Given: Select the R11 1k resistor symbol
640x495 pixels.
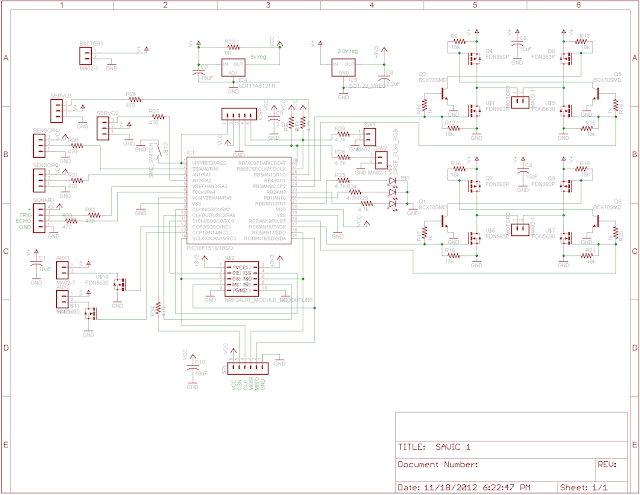Looking at the screenshot, I should (424, 105).
